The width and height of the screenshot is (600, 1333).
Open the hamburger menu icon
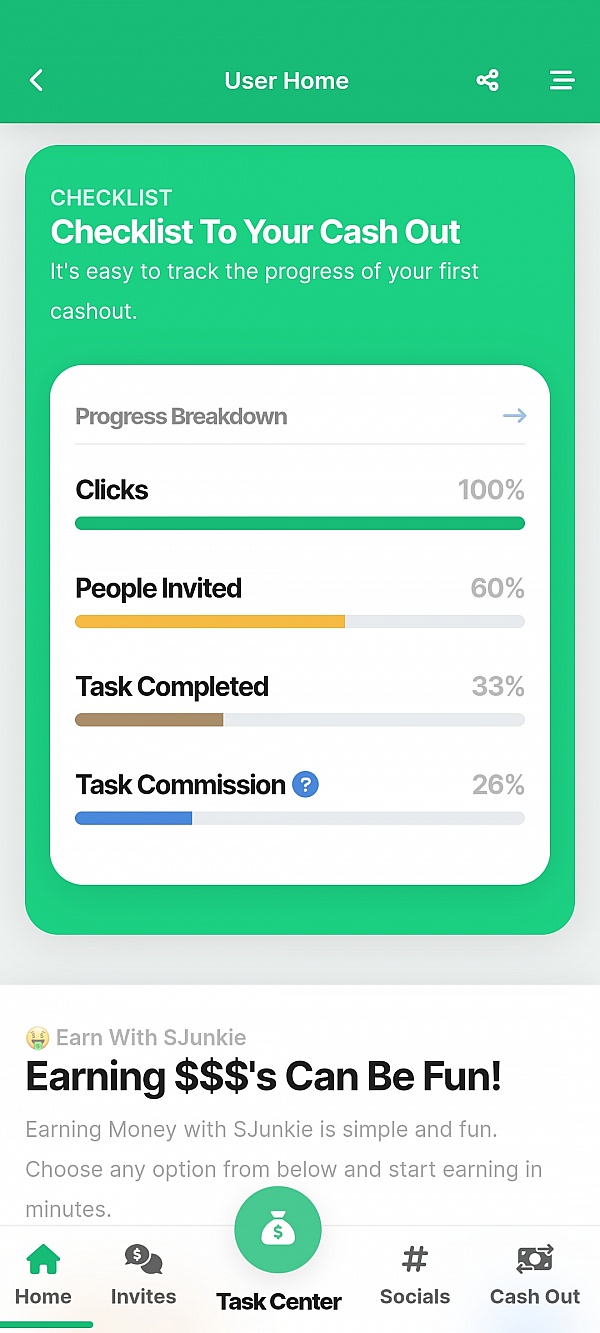[x=562, y=81]
